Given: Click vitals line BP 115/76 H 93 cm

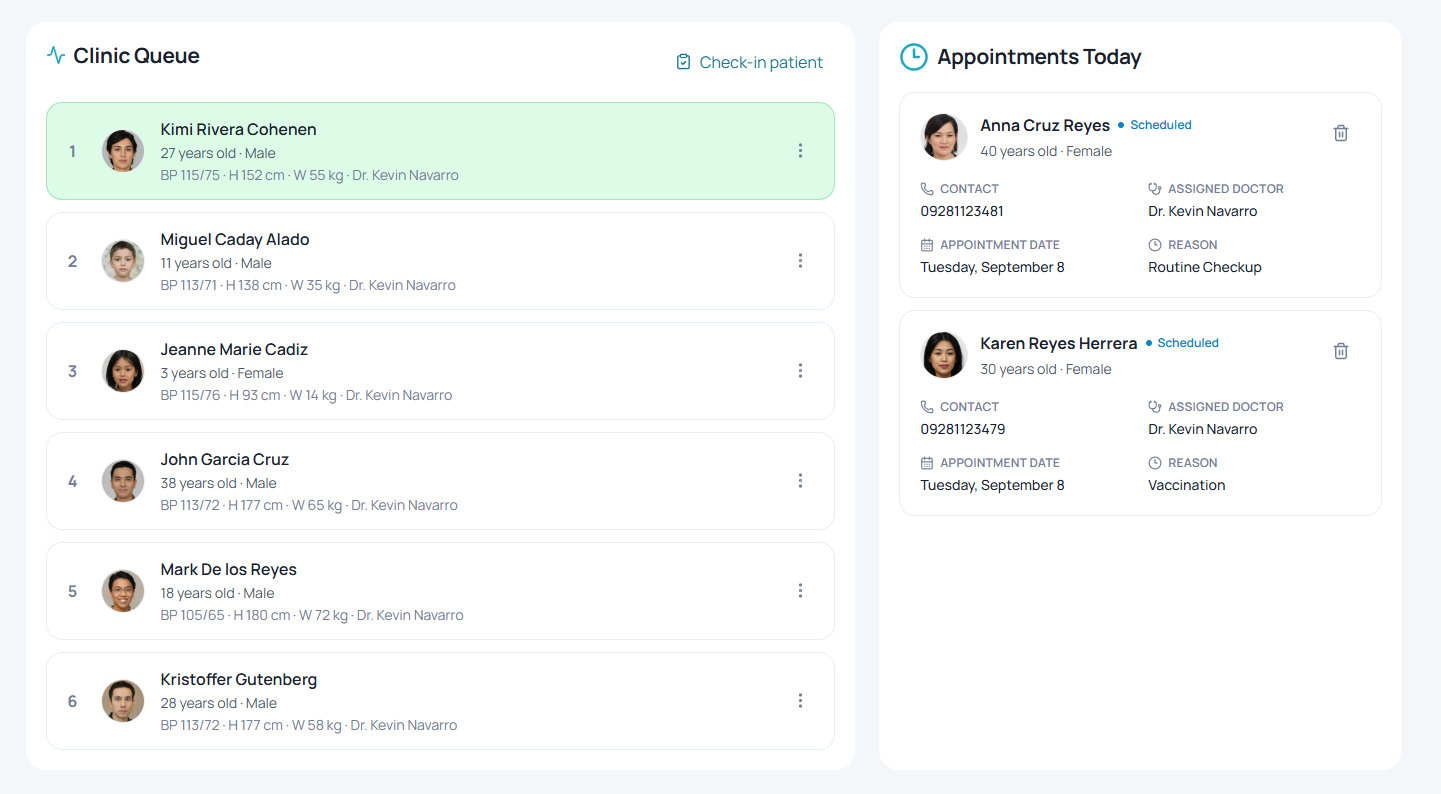Looking at the screenshot, I should click(x=307, y=395).
